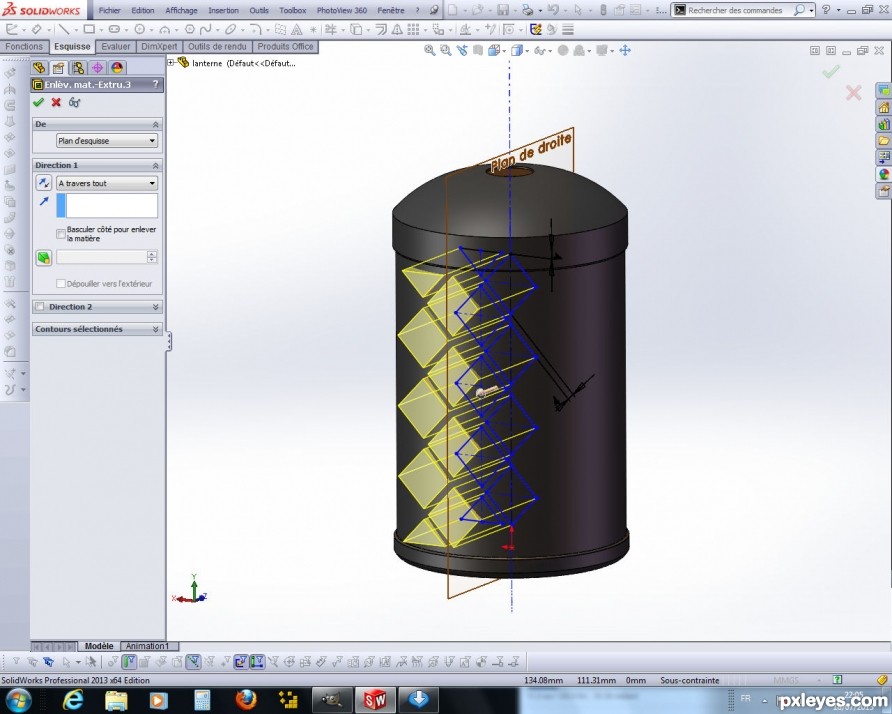Image resolution: width=892 pixels, height=714 pixels.
Task: Switch to the DimXpert tab
Action: (159, 47)
